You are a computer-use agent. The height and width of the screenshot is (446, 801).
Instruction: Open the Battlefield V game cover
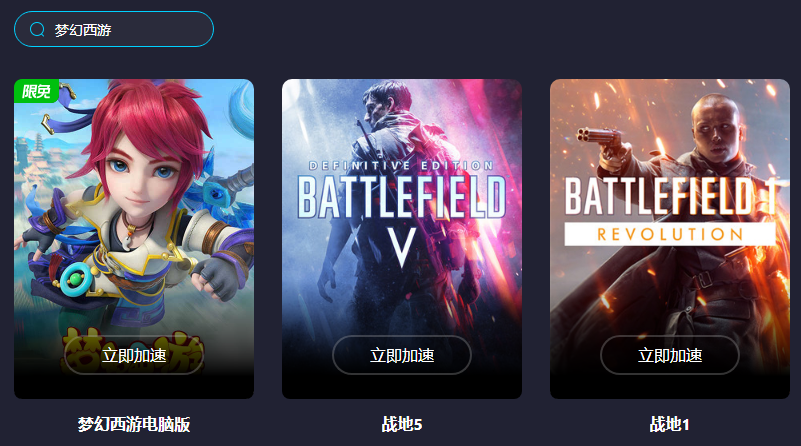point(402,239)
